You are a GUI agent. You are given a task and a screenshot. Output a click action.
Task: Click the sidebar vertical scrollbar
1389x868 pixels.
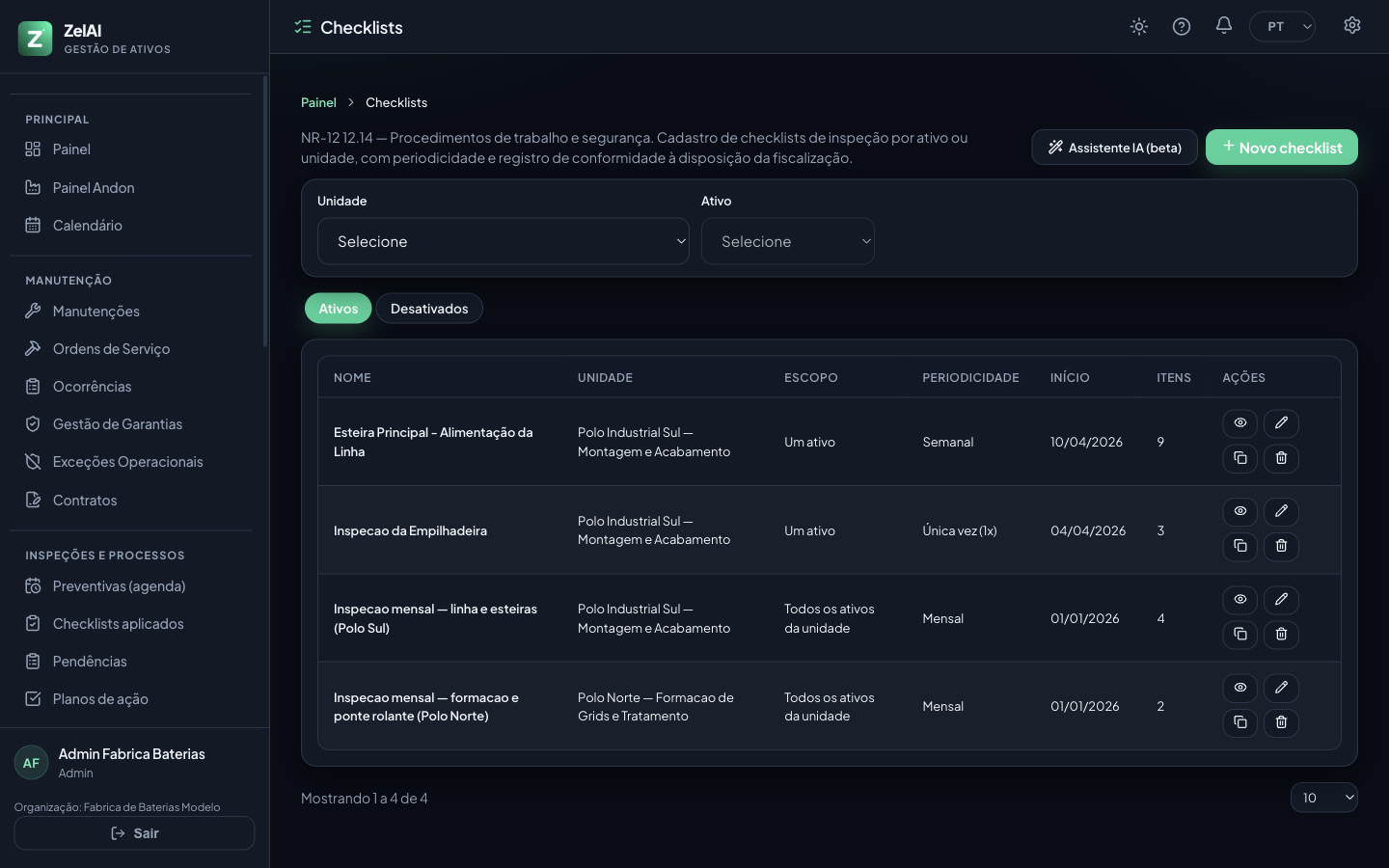[265, 212]
